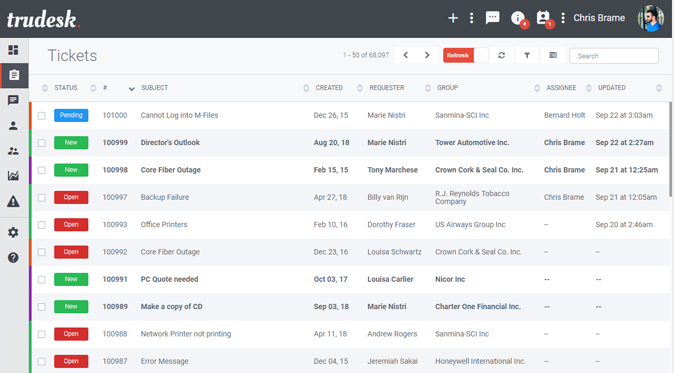Open ticket PC Quote needed
Screen dimensions: 674x373
click(x=169, y=279)
